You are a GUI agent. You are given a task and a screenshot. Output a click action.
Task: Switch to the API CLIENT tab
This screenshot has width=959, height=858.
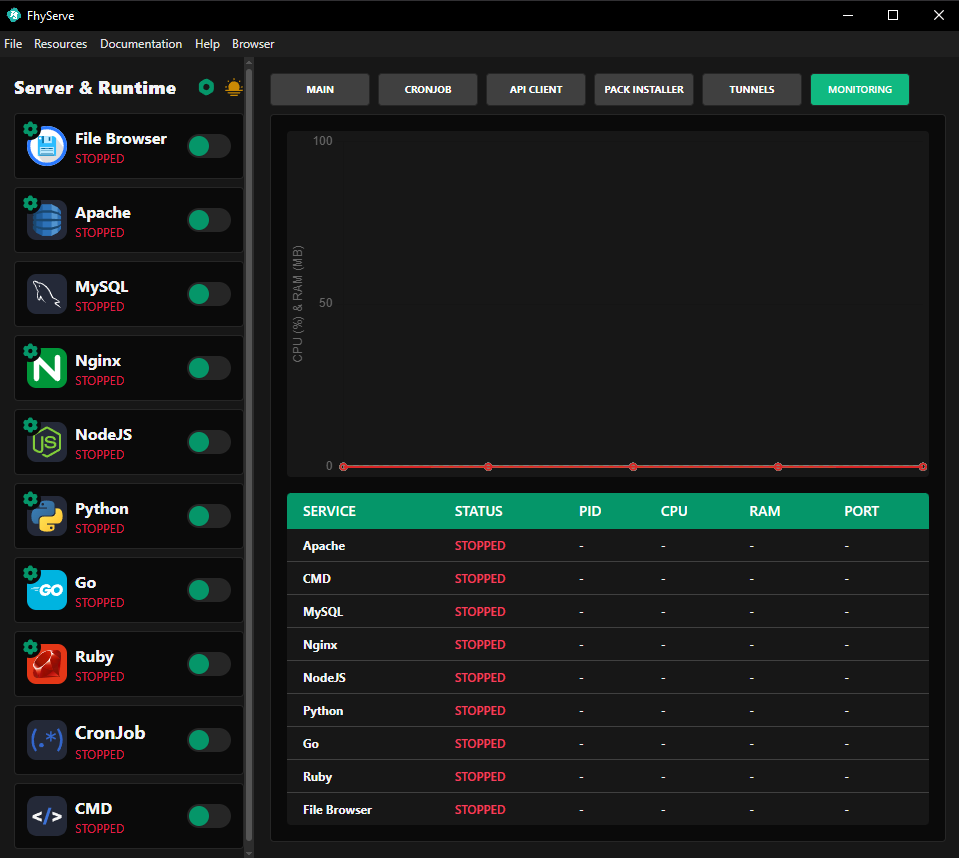536,89
